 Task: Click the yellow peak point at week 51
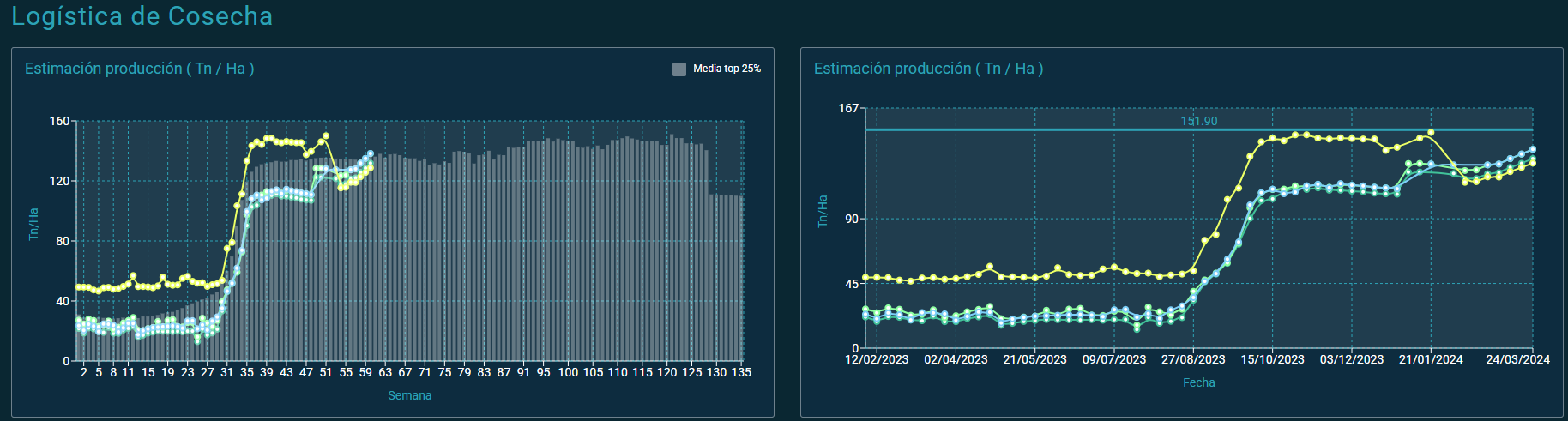[x=325, y=136]
